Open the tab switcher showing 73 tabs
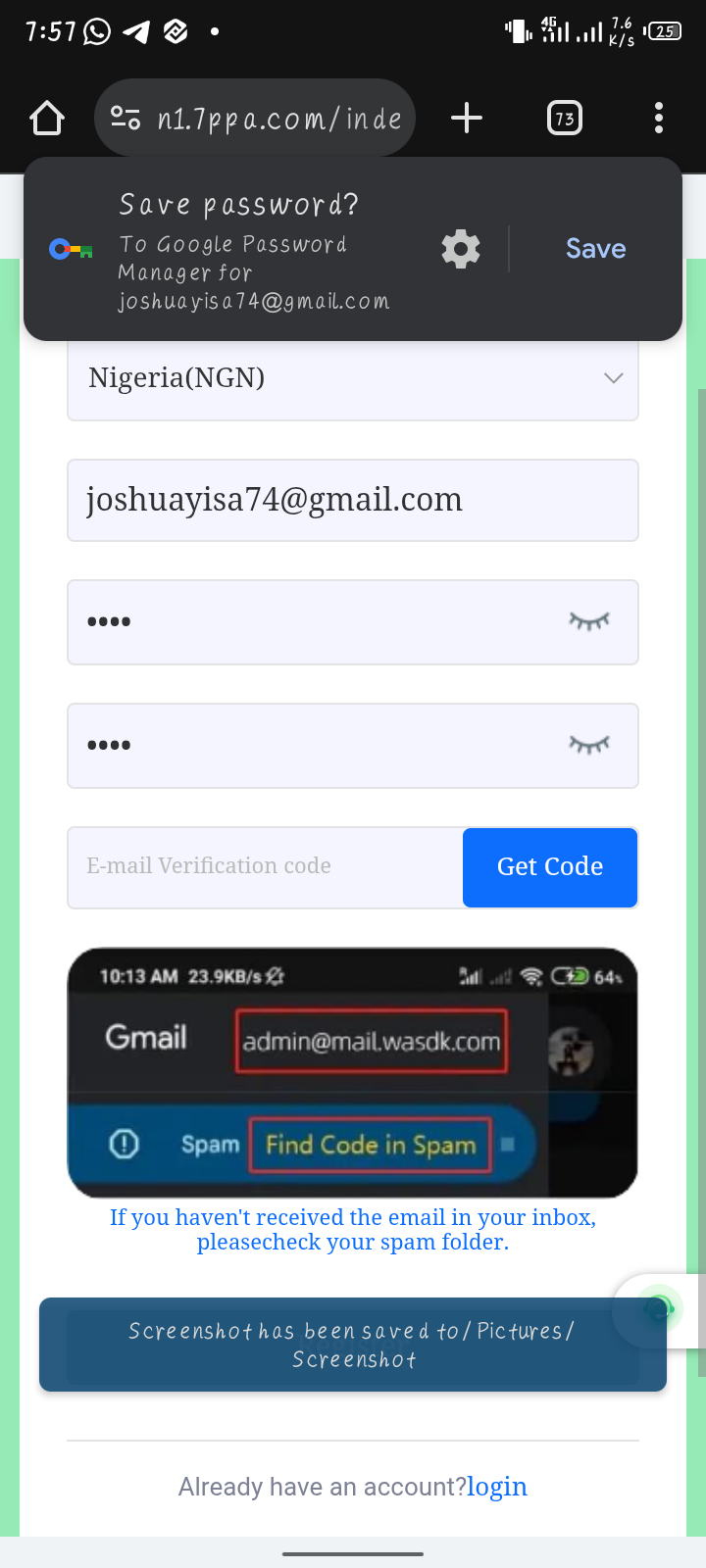The width and height of the screenshot is (706, 1568). tap(565, 119)
